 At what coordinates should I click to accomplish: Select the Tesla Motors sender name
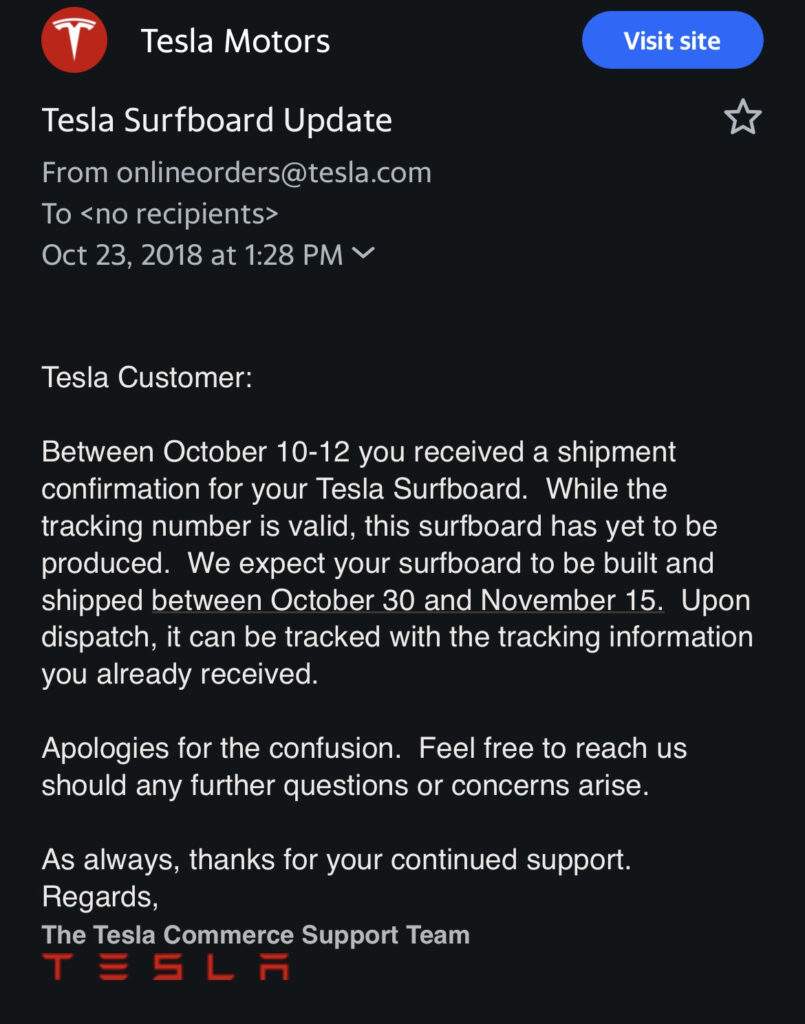[x=237, y=40]
